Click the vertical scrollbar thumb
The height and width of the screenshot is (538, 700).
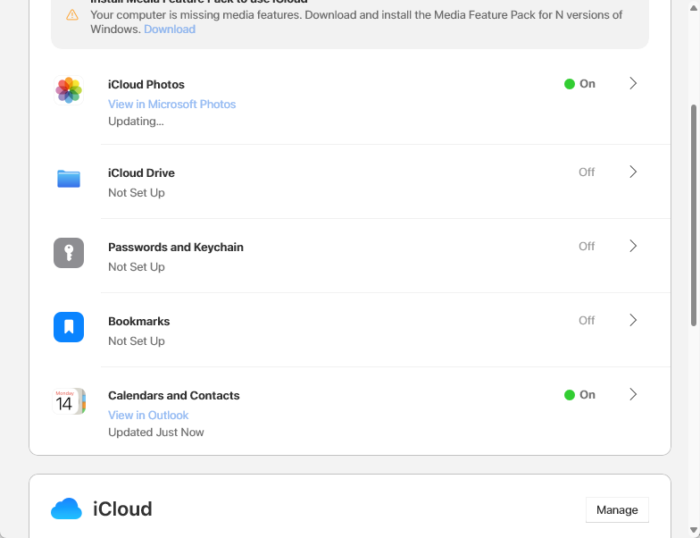click(694, 215)
